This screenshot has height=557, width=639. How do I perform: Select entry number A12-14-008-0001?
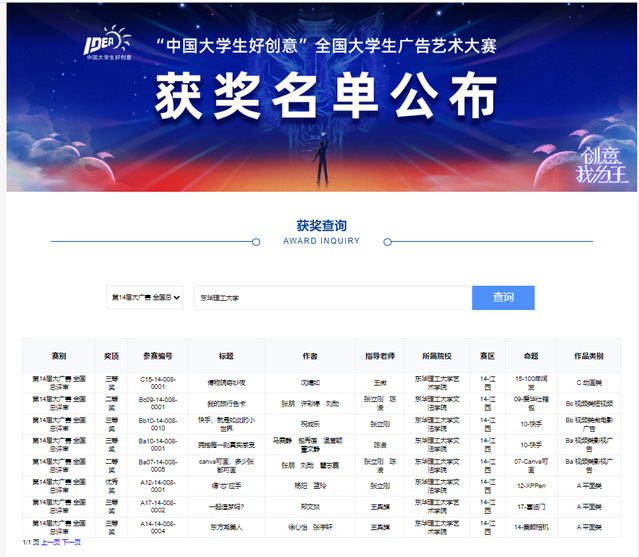click(158, 484)
